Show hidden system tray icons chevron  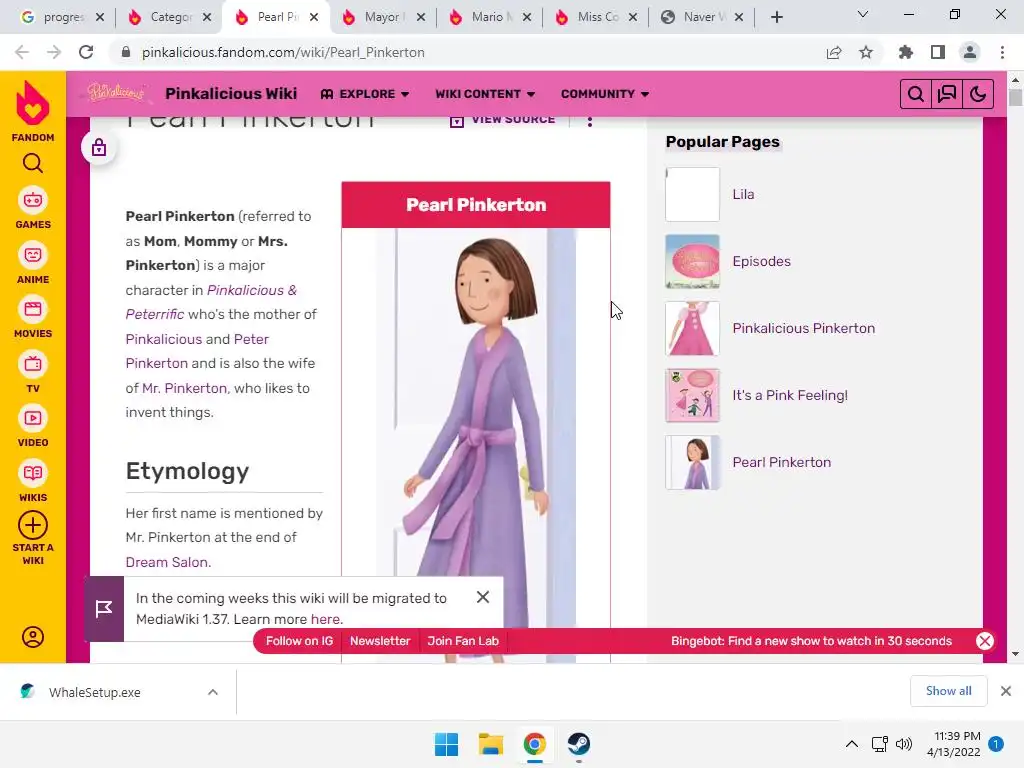(x=852, y=744)
